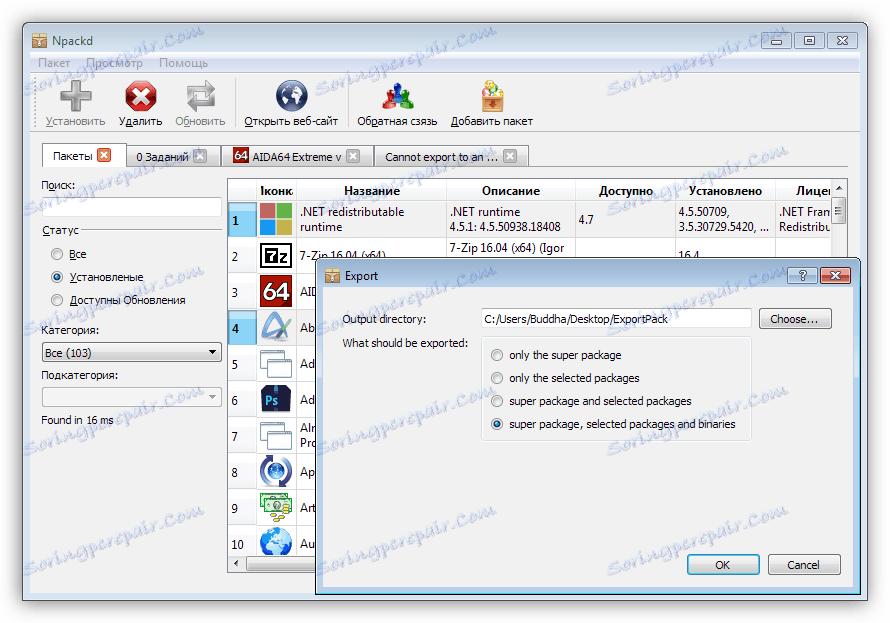Click the horizontal scrollbar left arrow
The width and height of the screenshot is (890, 623).
pos(237,563)
